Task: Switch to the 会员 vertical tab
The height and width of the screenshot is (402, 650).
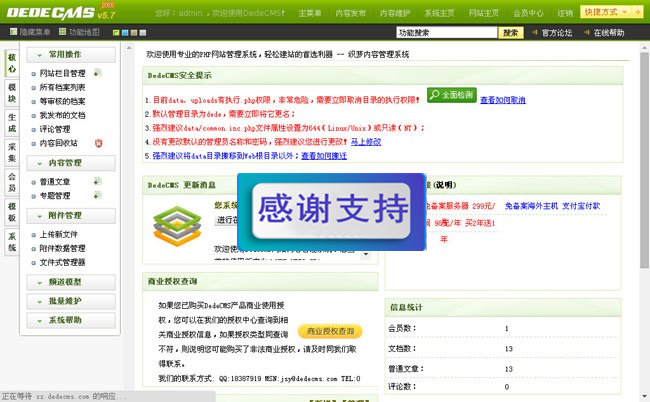Action: coord(12,182)
